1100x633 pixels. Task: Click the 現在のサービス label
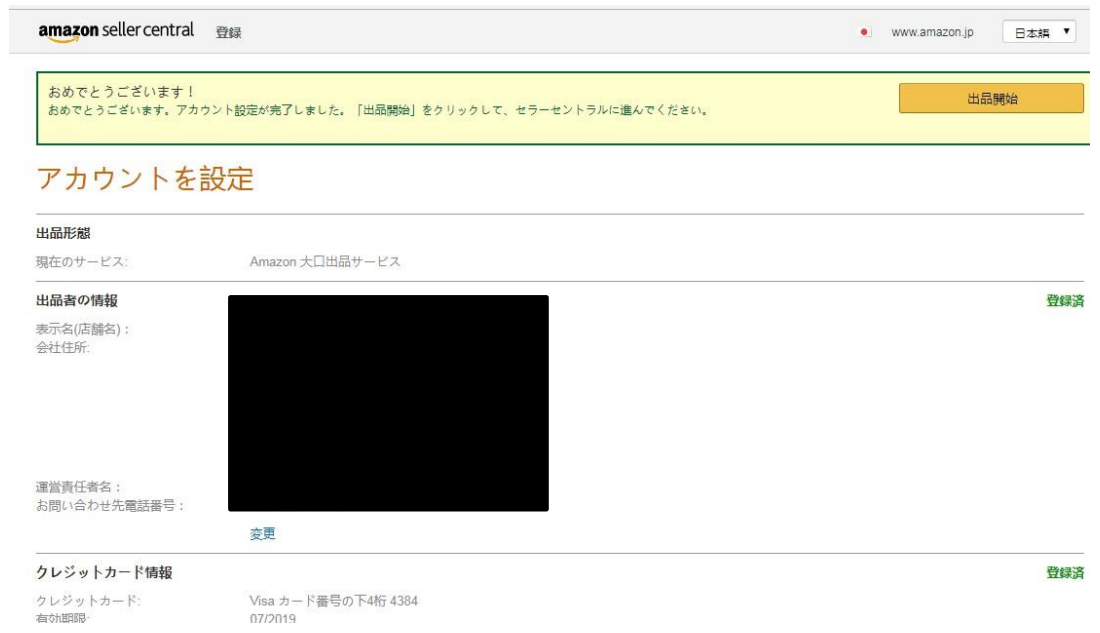81,262
